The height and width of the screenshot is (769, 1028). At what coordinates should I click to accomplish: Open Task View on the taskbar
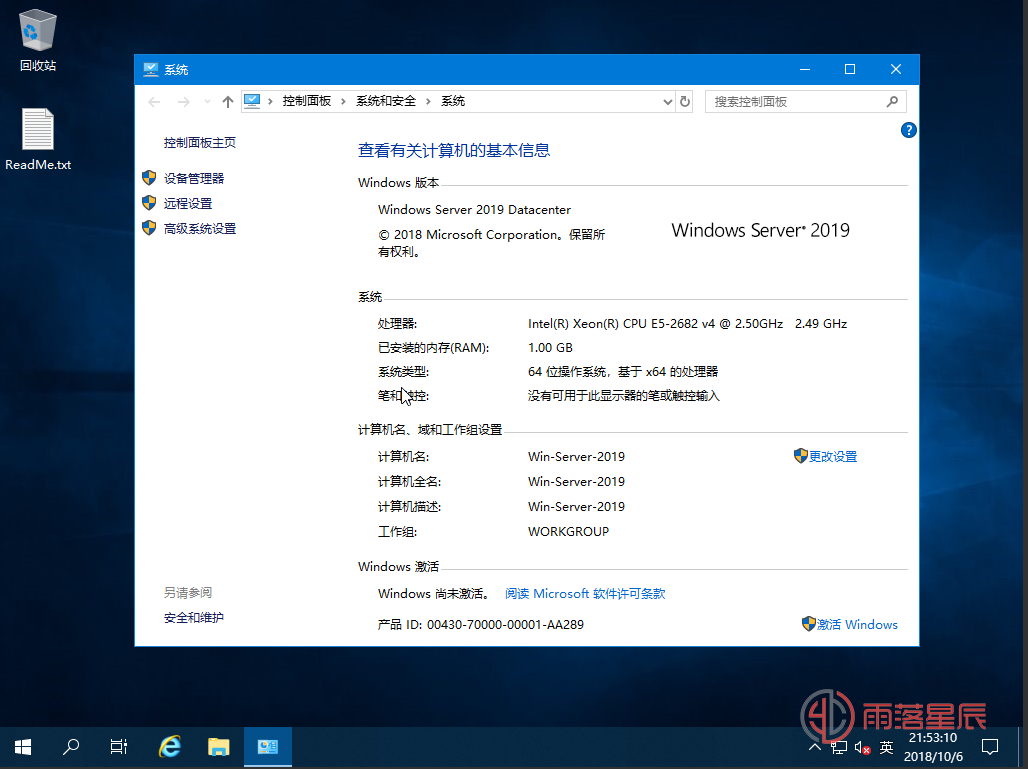click(119, 747)
